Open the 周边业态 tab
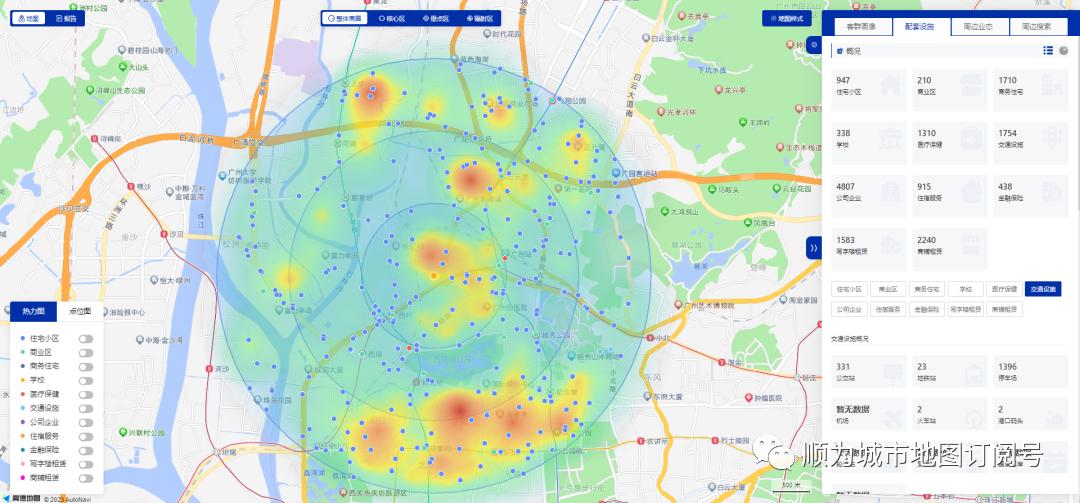1080x503 pixels. tap(979, 27)
